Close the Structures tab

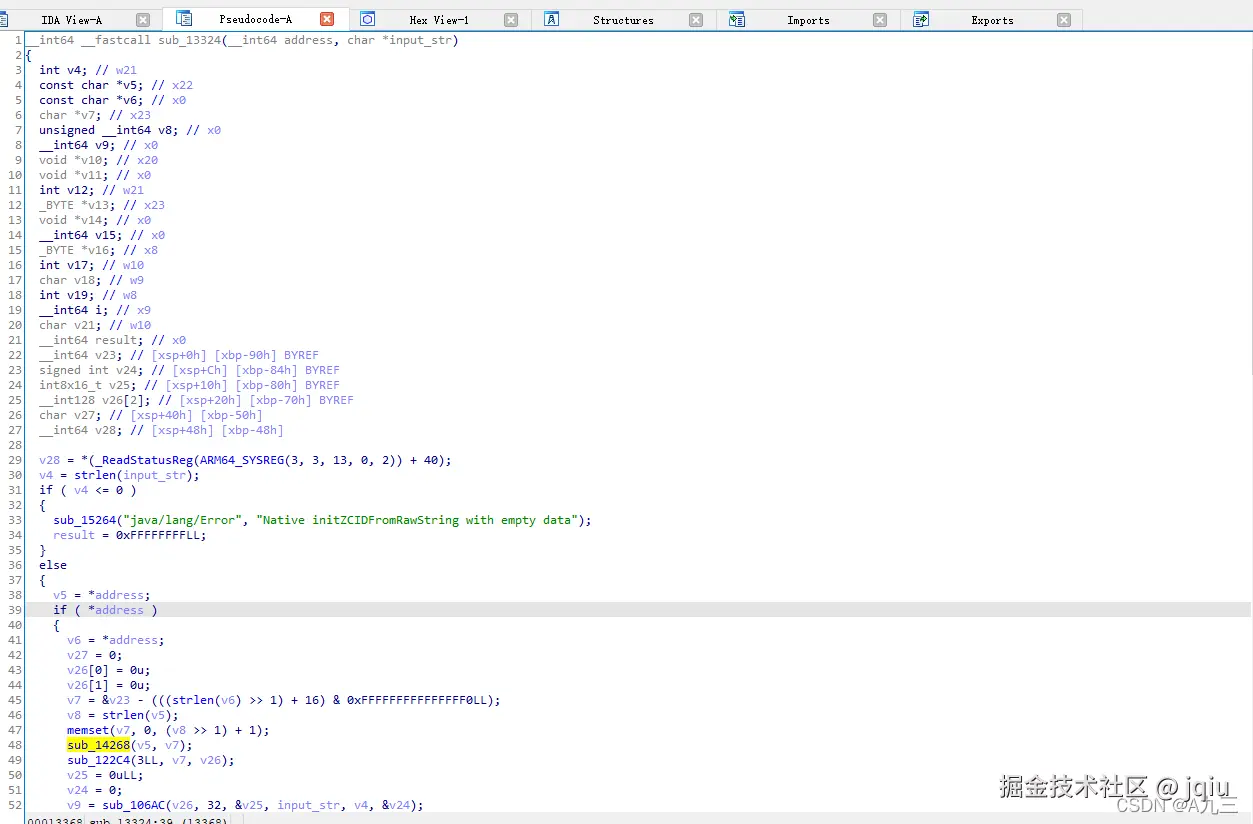click(696, 20)
